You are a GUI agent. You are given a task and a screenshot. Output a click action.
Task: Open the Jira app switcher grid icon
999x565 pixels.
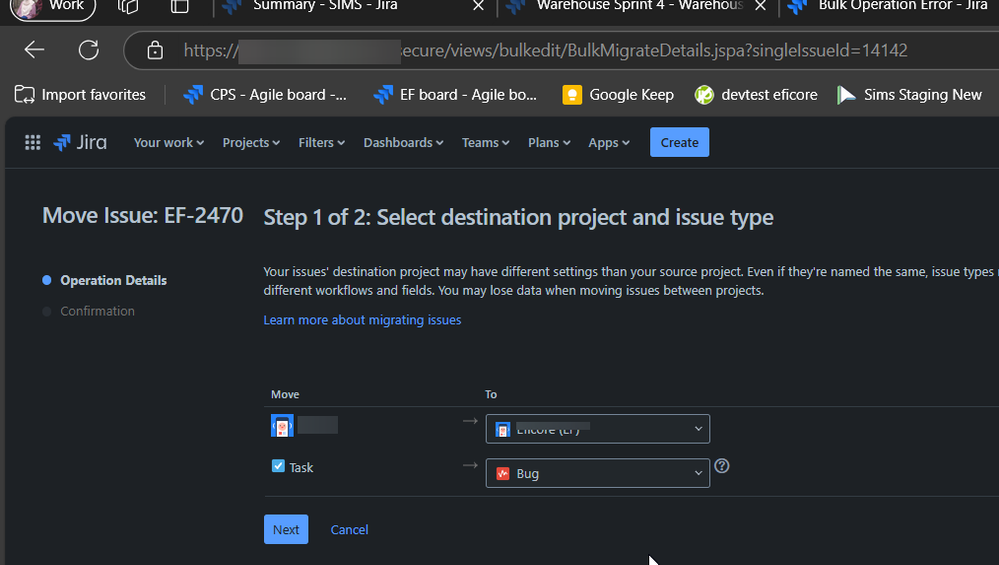pyautogui.click(x=32, y=142)
